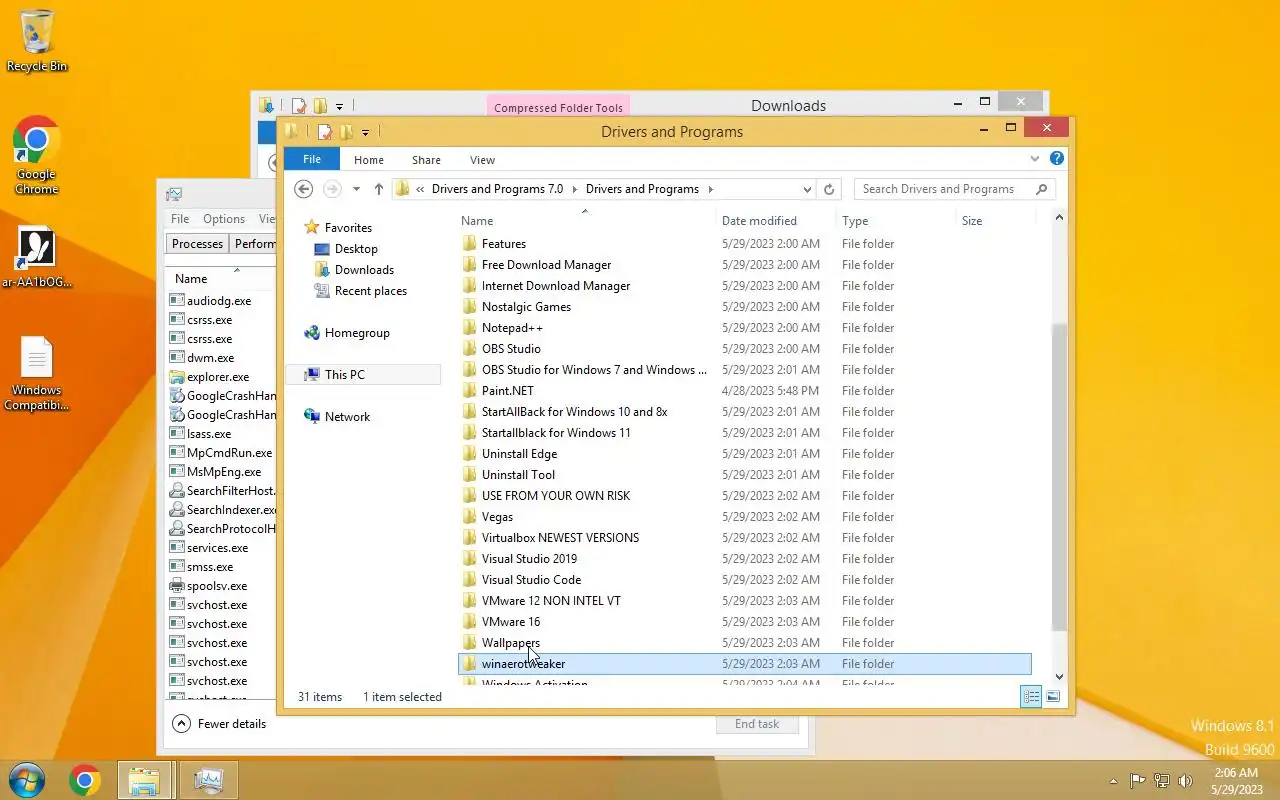Click Properties icon in quick access toolbar
This screenshot has width=1280, height=800.
[325, 132]
